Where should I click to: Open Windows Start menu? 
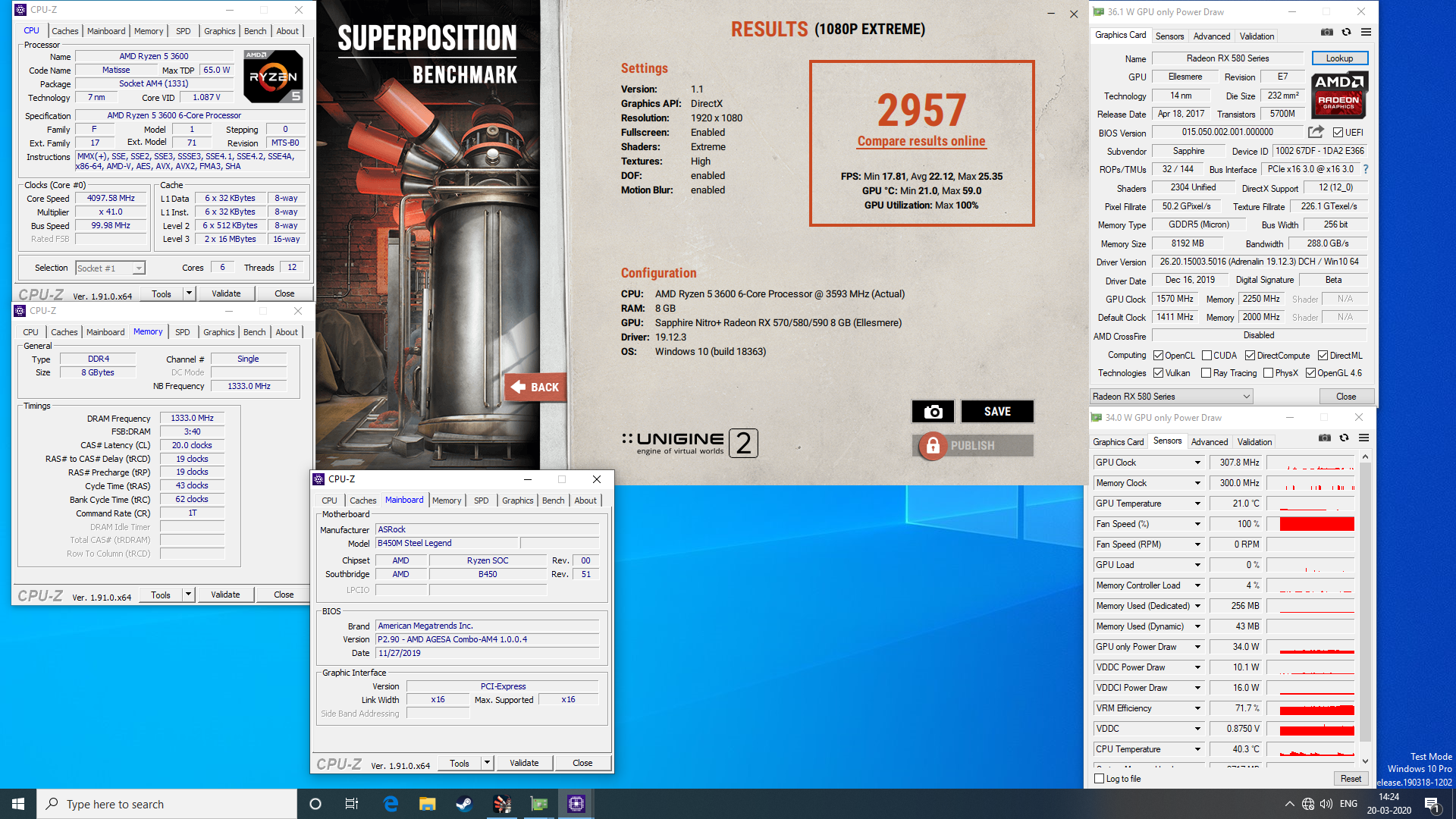[x=18, y=804]
